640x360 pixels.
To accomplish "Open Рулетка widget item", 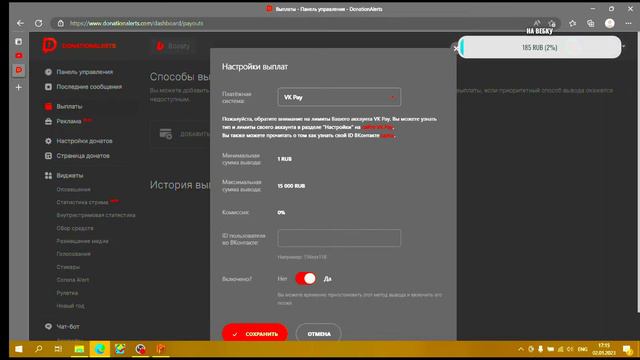I will [67, 293].
